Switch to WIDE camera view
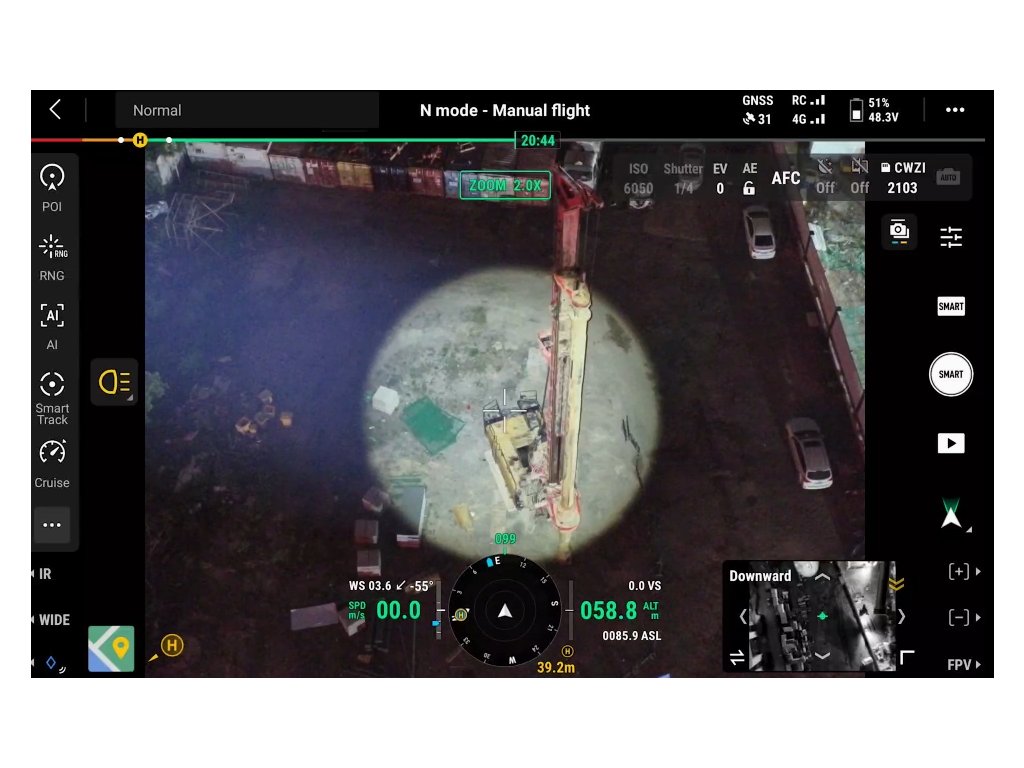This screenshot has width=1024, height=768. [52, 620]
